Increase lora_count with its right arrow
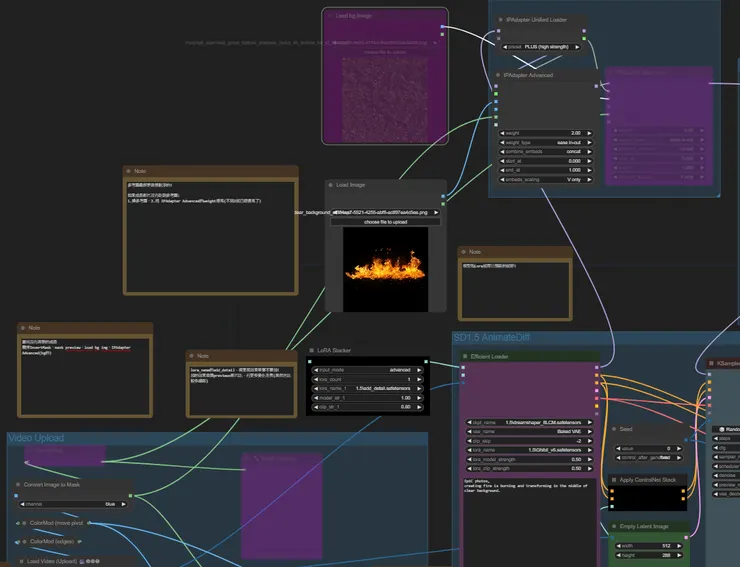Viewport: 740px width, 567px height. click(419, 379)
